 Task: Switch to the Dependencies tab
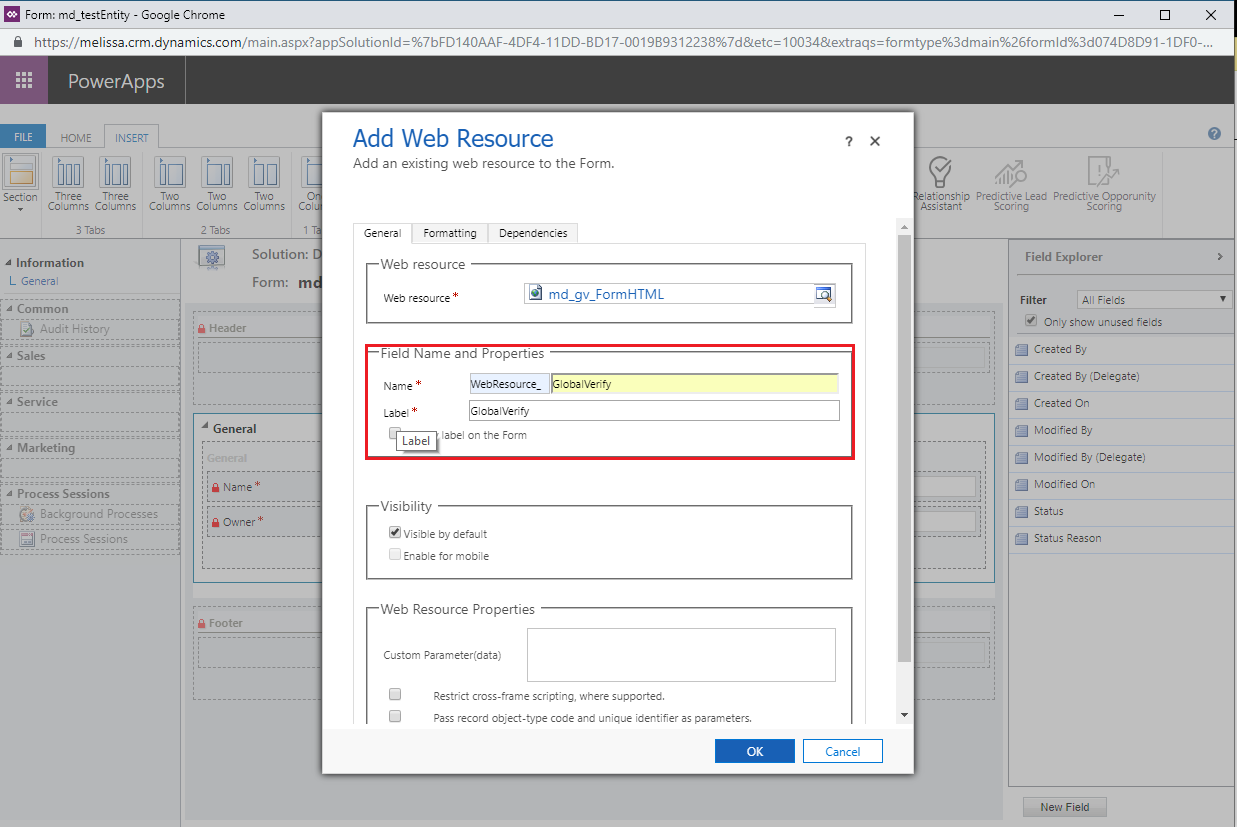pos(533,233)
